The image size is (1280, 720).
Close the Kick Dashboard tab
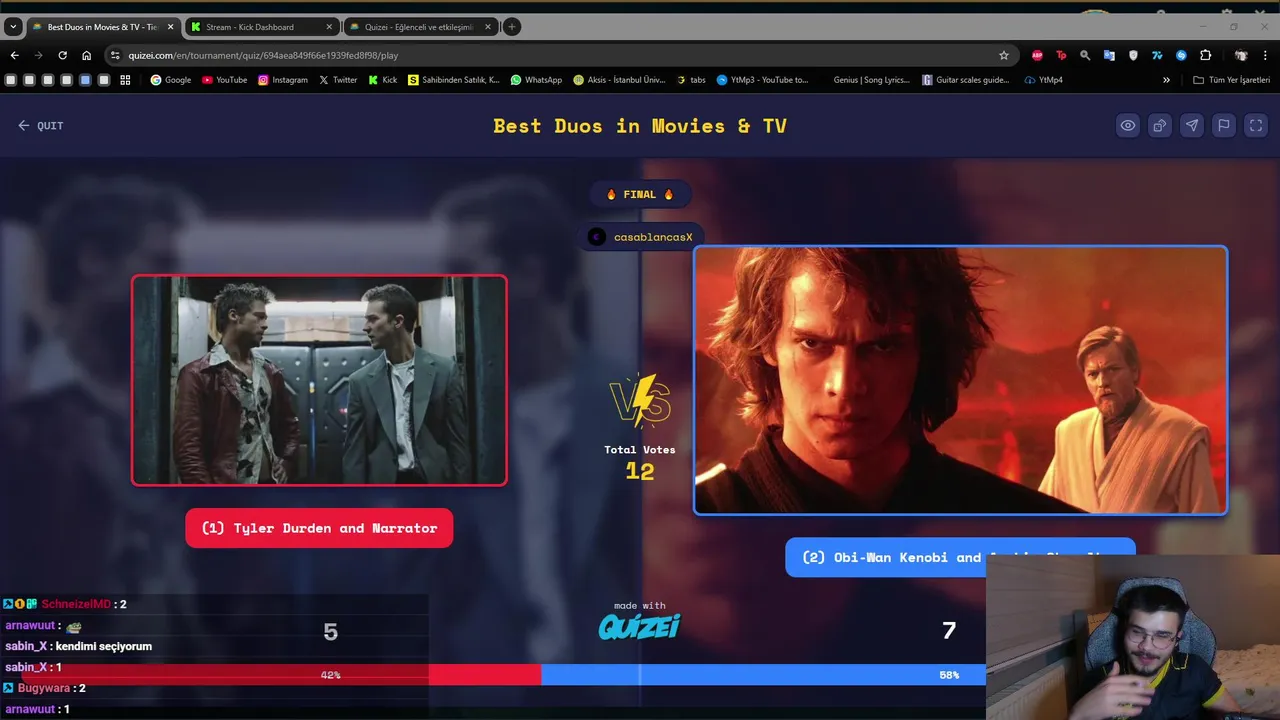(x=329, y=27)
